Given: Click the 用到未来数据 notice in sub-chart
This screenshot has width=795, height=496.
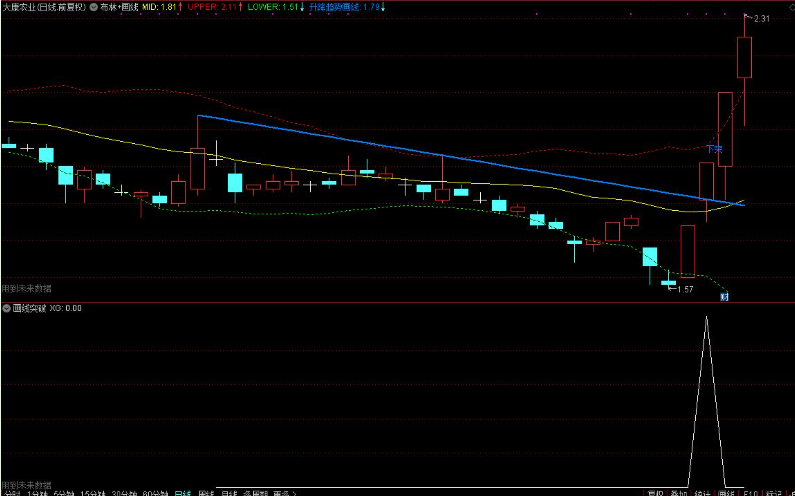Looking at the screenshot, I should click(26, 485).
